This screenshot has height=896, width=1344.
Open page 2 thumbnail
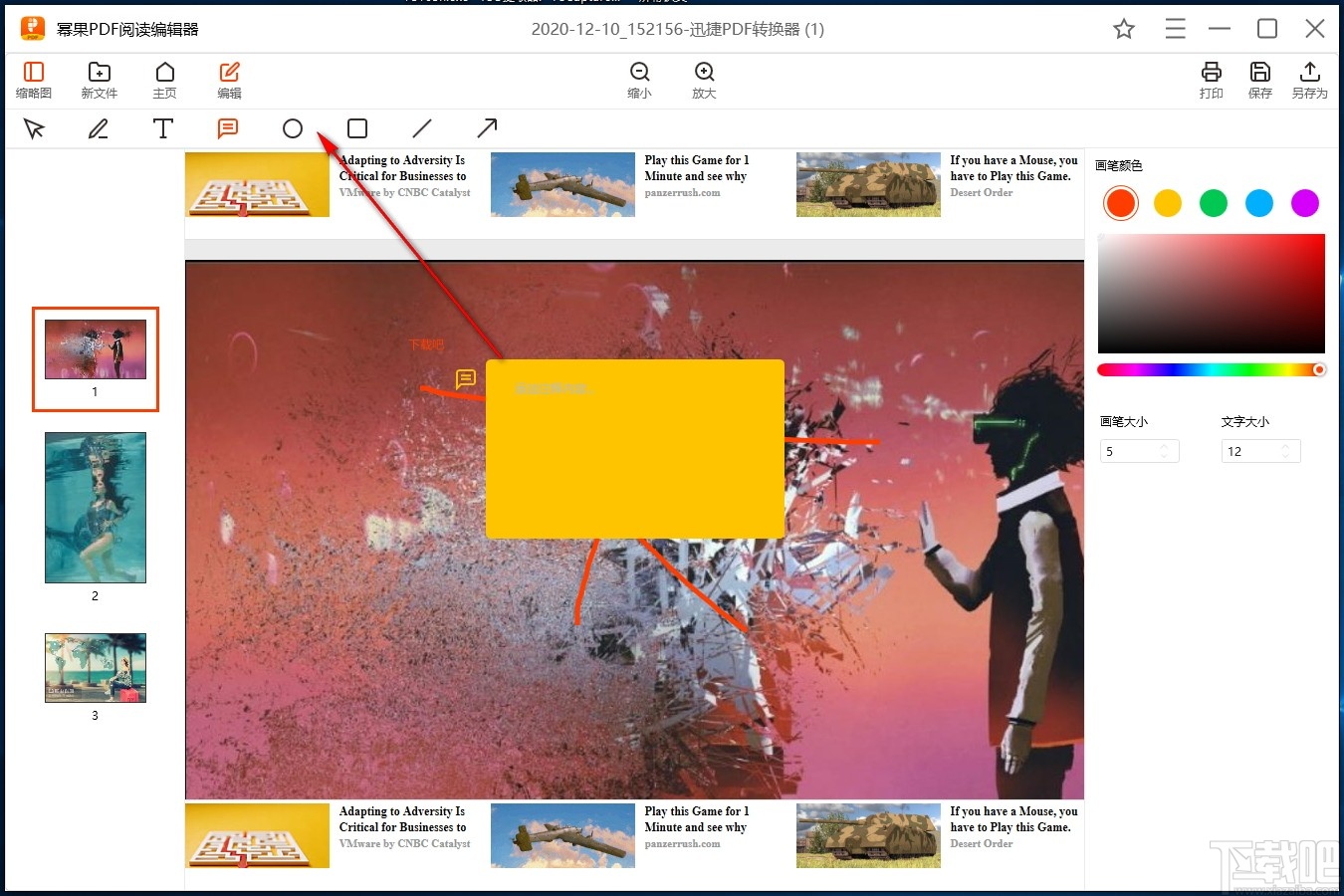[x=96, y=508]
